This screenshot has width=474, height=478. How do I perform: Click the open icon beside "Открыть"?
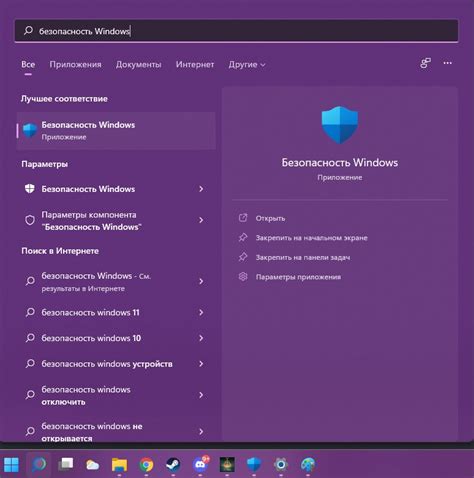(x=243, y=218)
